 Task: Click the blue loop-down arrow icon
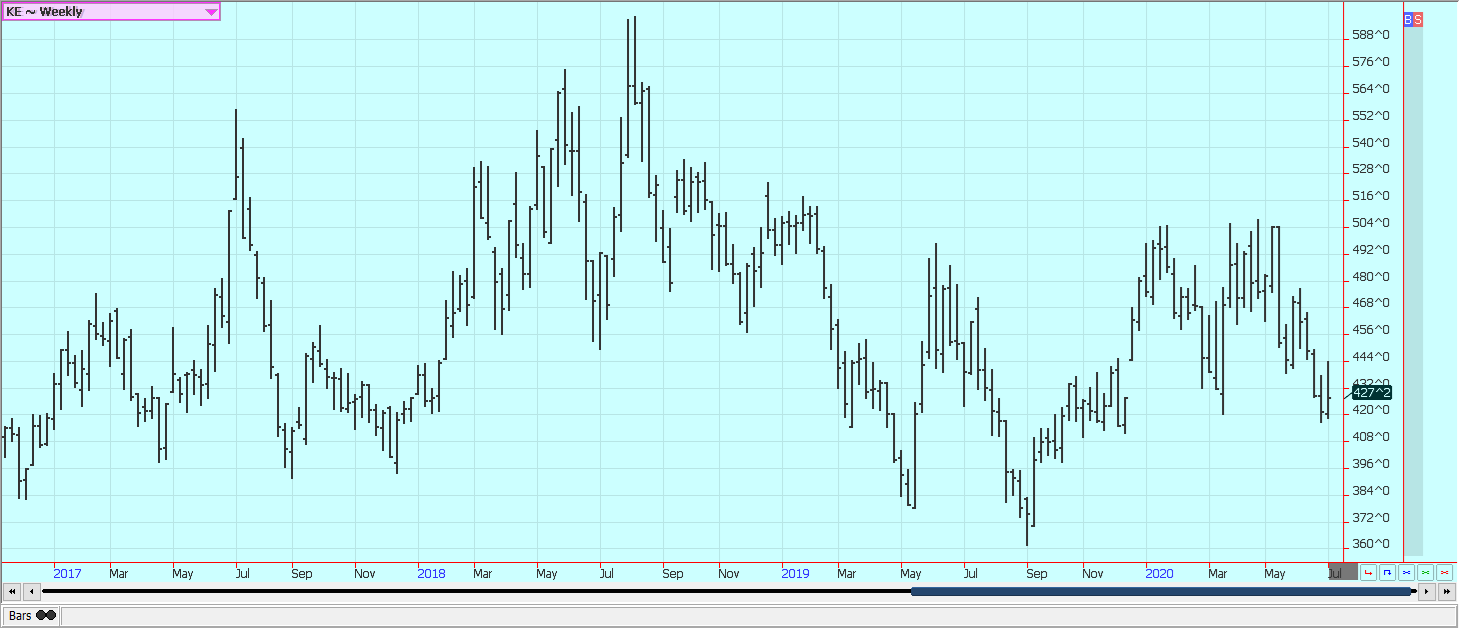[x=1387, y=572]
